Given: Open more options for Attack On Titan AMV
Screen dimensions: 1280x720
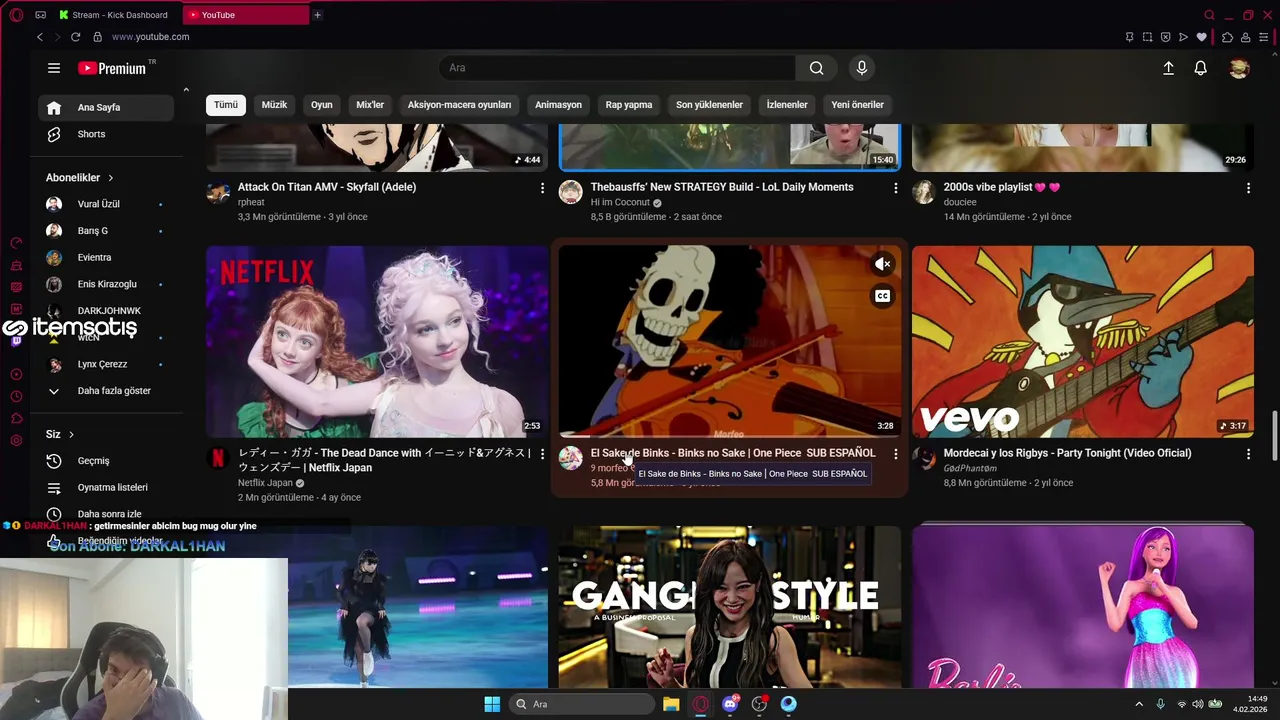Looking at the screenshot, I should [x=543, y=188].
